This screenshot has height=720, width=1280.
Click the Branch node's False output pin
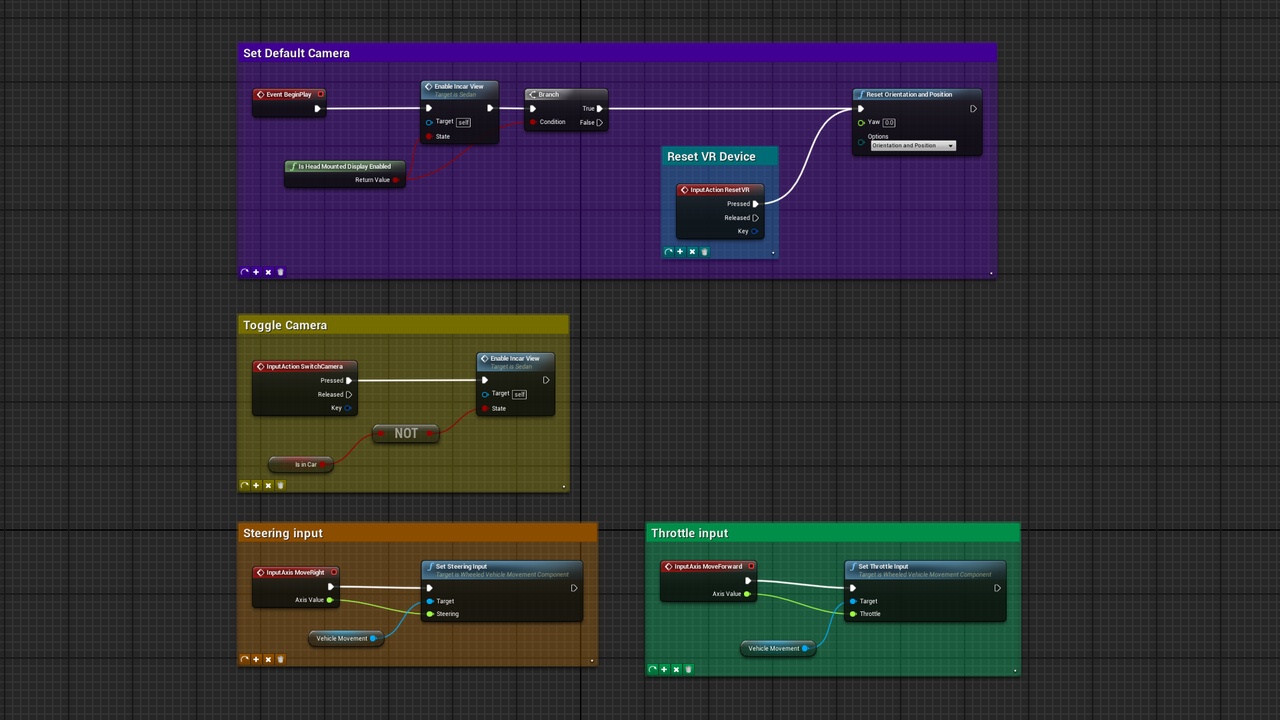599,123
